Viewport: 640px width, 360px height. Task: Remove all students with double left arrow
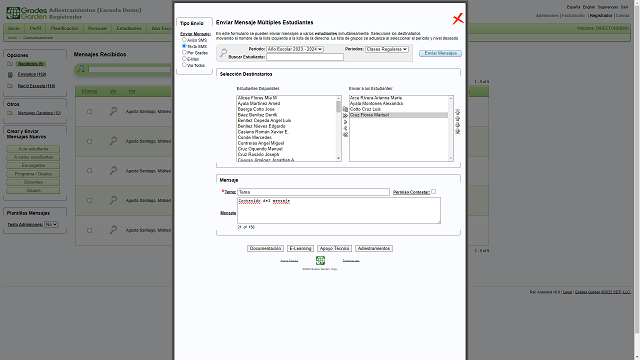tap(345, 135)
